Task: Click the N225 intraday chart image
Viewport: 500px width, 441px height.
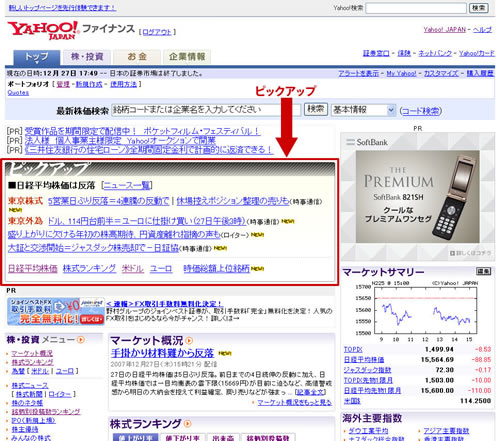Action: [x=417, y=311]
